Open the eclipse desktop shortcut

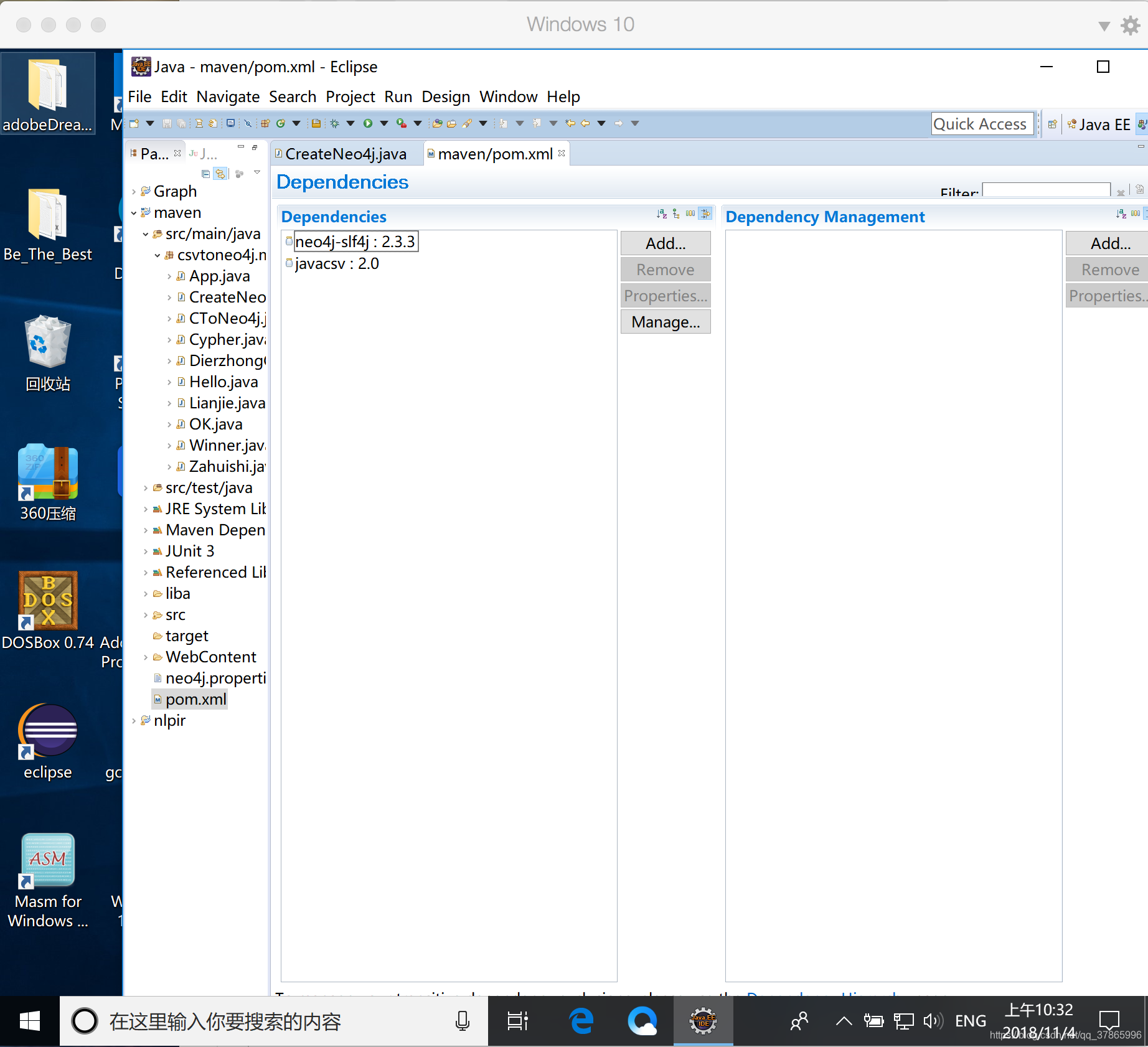(x=48, y=742)
